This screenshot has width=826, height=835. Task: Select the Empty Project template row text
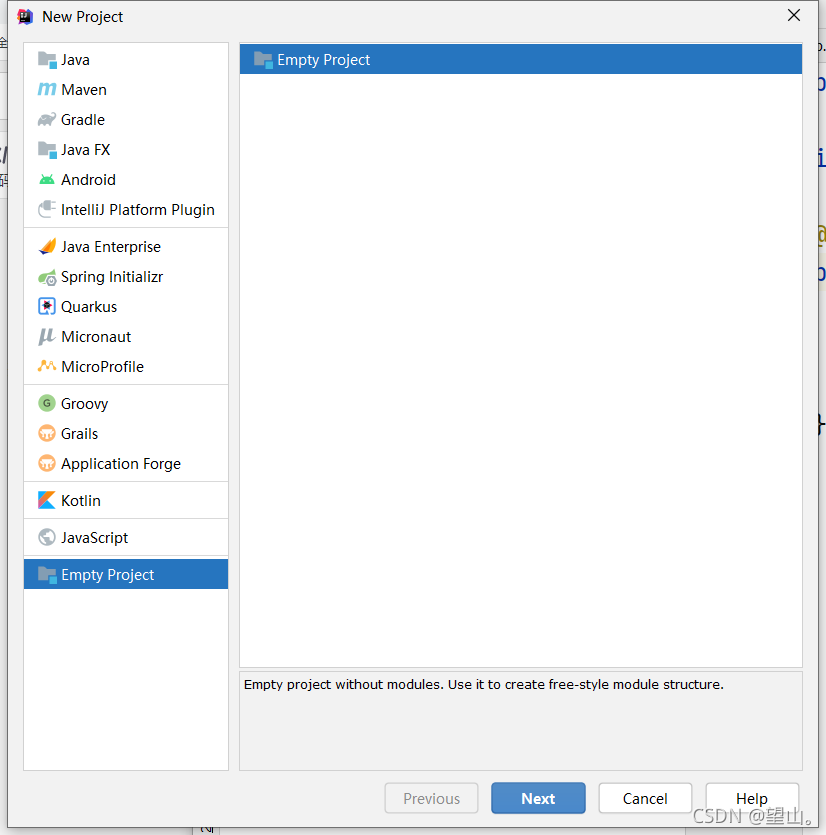[323, 60]
